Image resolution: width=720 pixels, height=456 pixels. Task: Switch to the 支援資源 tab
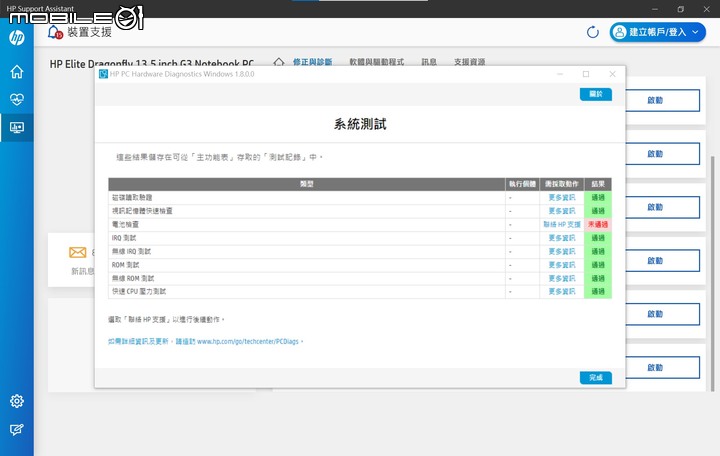coord(469,62)
